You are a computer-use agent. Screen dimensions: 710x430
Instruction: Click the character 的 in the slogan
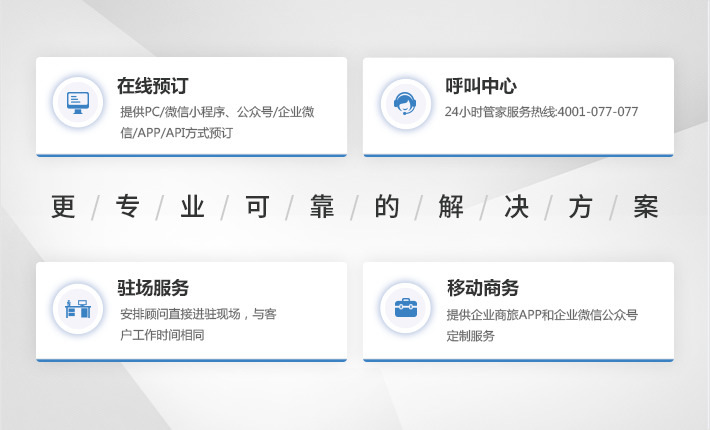tap(387, 206)
